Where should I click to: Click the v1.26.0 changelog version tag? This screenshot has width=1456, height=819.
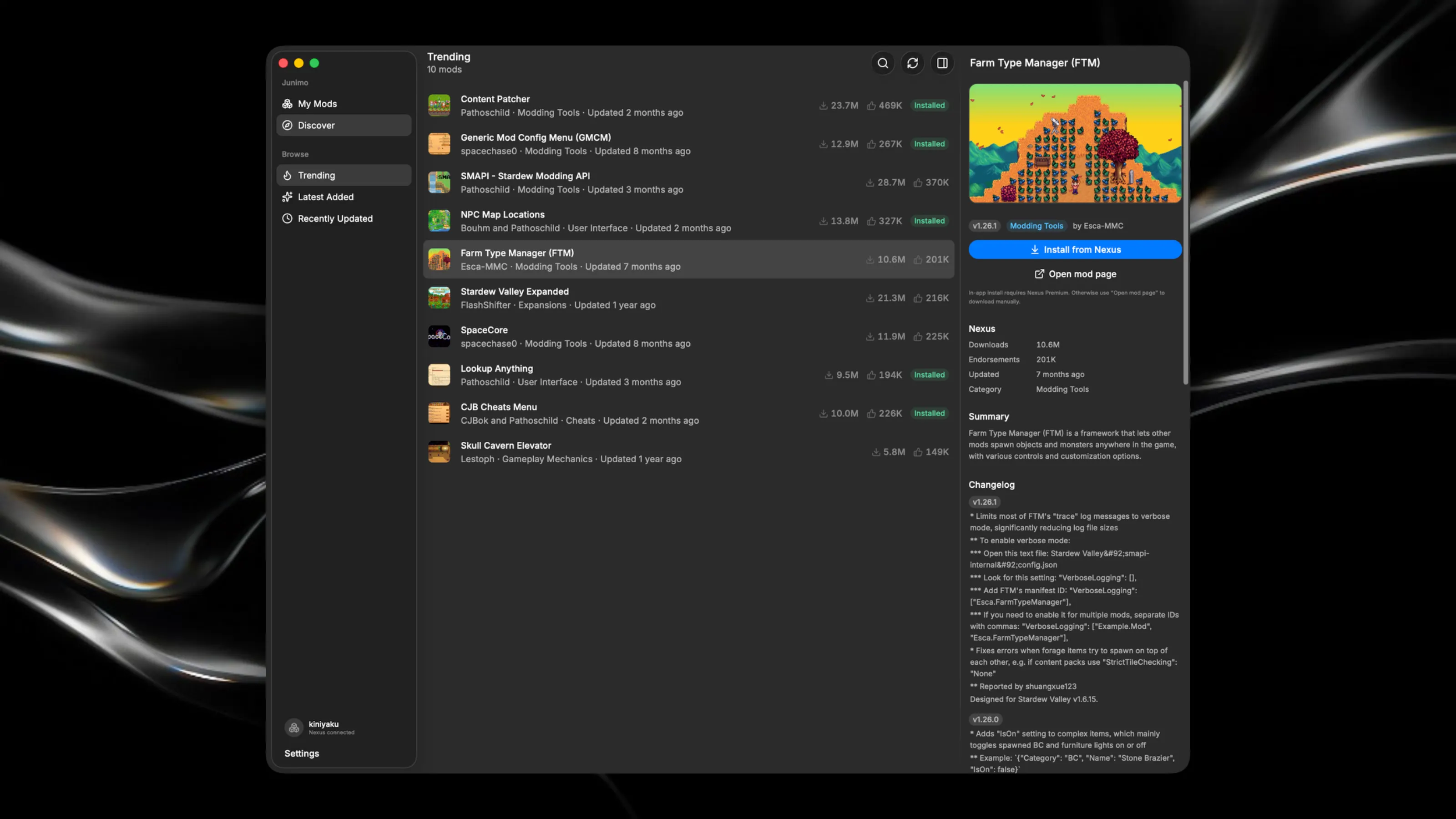[985, 719]
